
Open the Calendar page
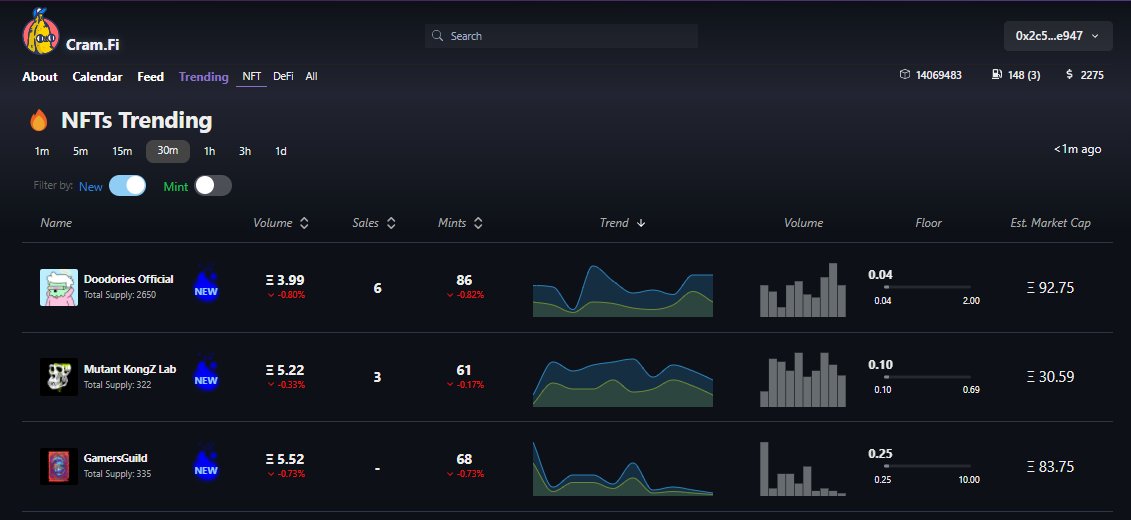coord(97,76)
